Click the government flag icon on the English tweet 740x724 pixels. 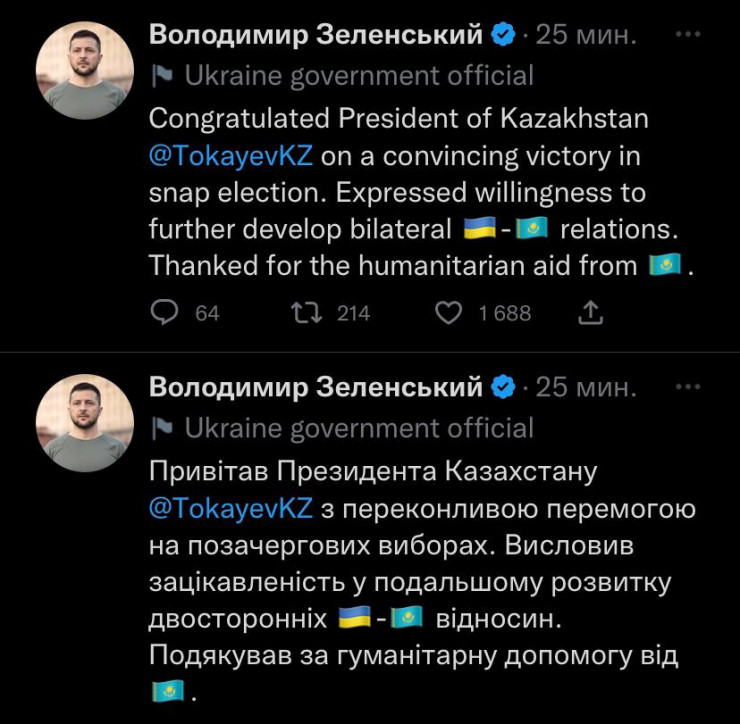point(162,76)
